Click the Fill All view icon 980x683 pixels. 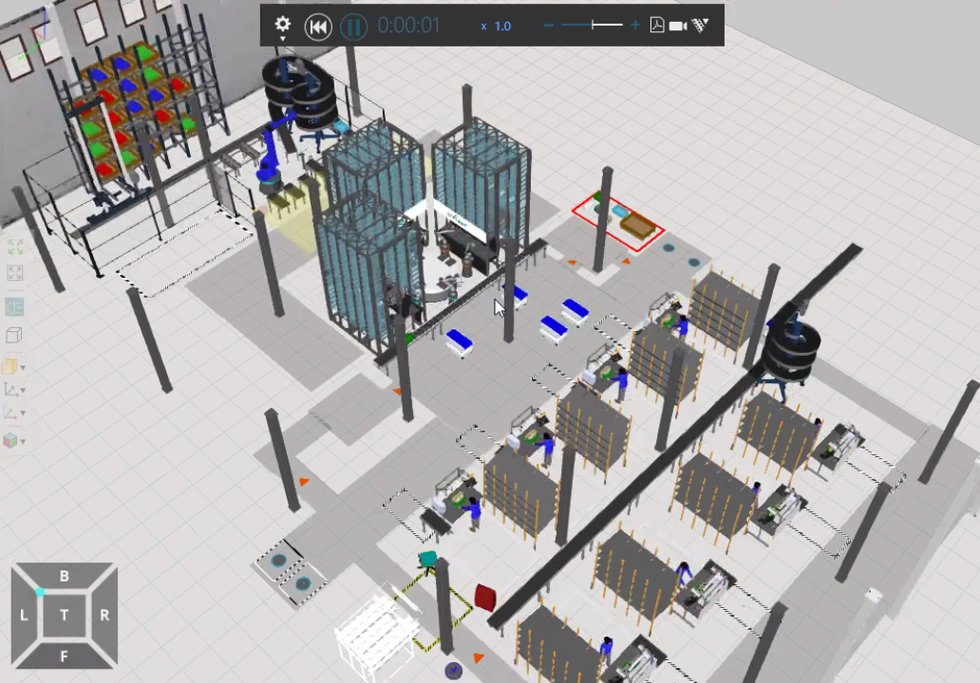click(x=15, y=273)
